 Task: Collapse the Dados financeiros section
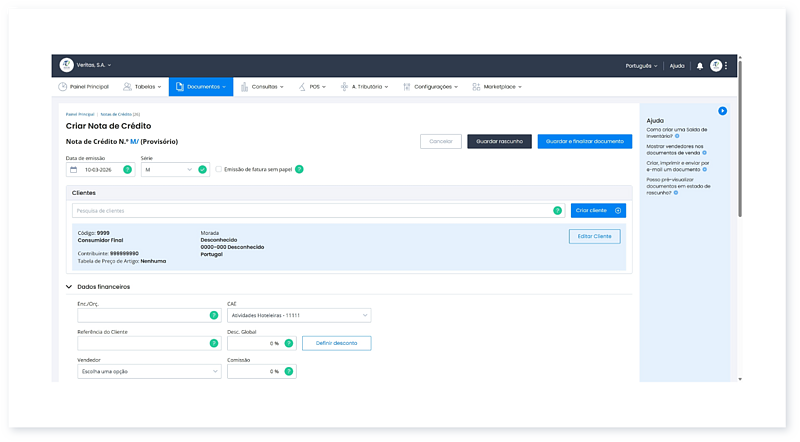pyautogui.click(x=69, y=287)
